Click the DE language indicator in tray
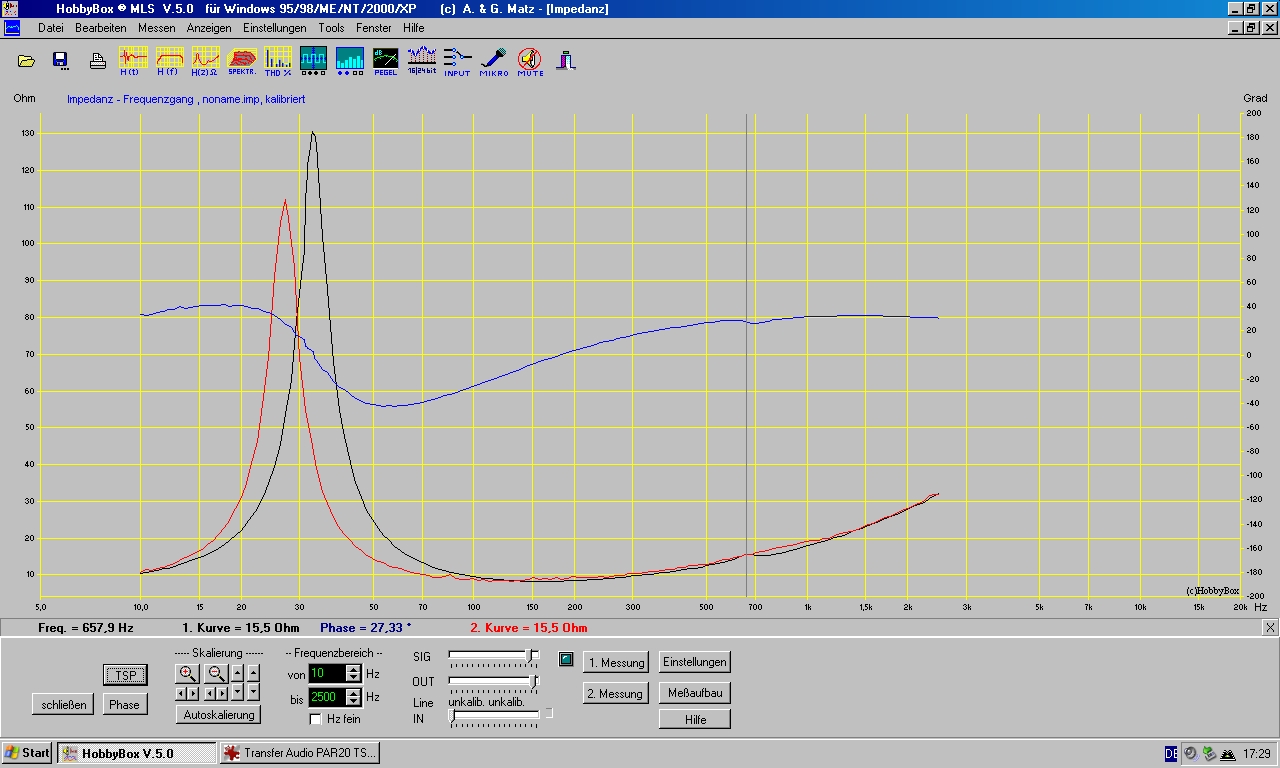The image size is (1280, 768). click(1171, 753)
